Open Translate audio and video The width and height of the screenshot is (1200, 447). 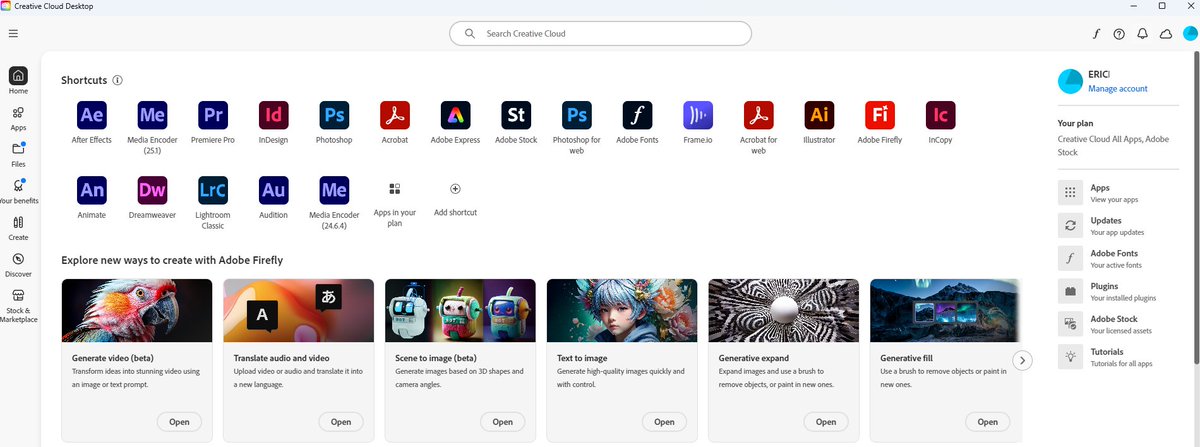coord(341,422)
